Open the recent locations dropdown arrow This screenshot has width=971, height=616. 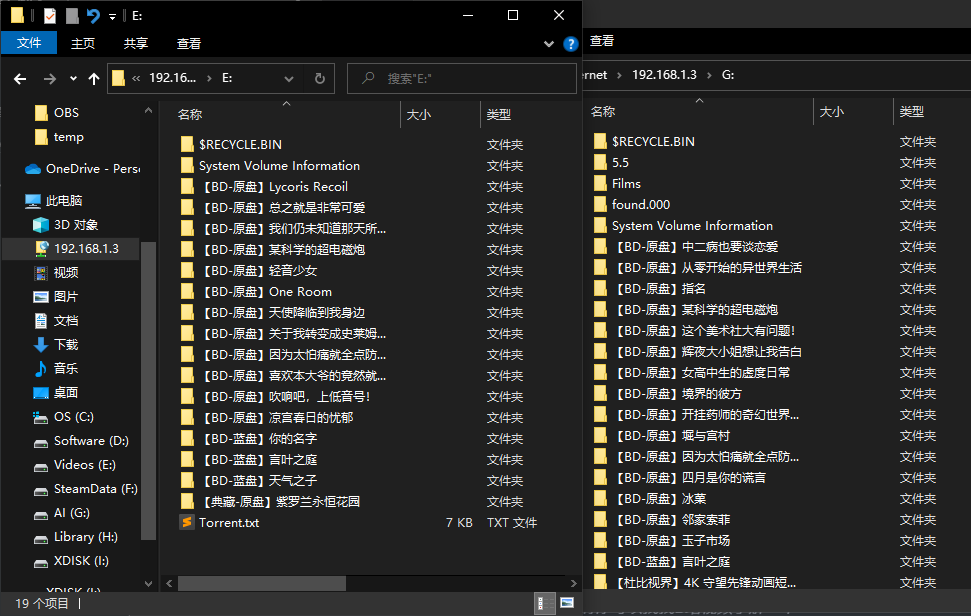pos(73,78)
